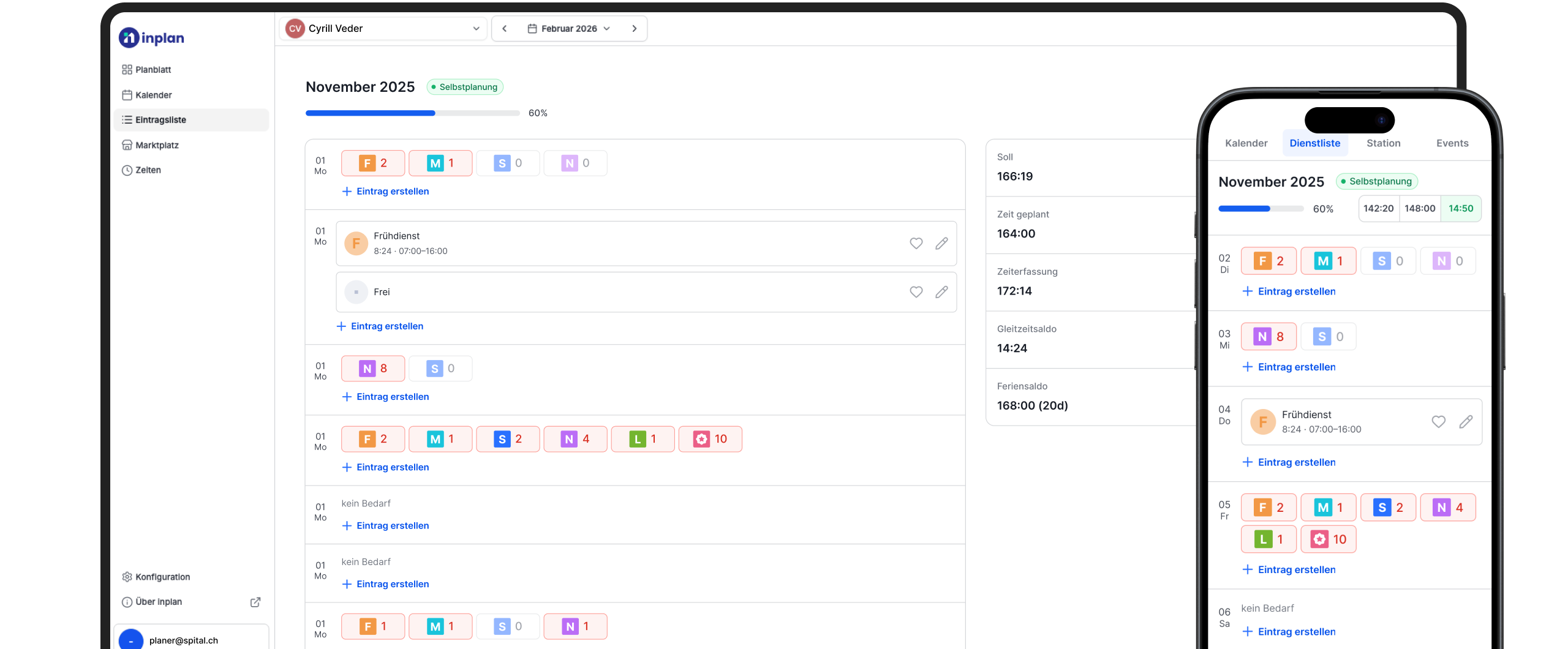Click the green 14:50 balance box
Screen dimensions: 1568x649
tap(1461, 209)
